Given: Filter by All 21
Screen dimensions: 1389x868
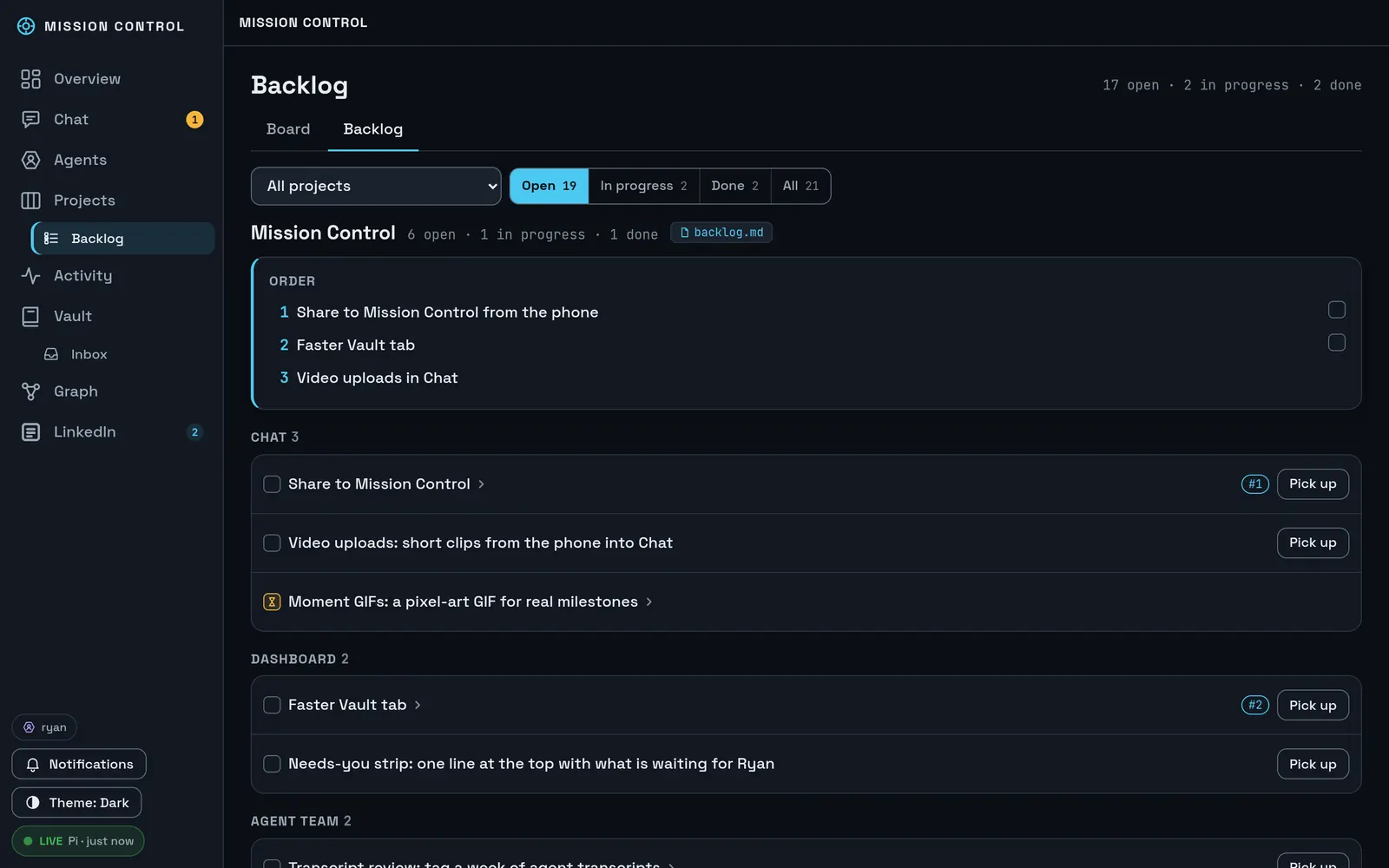Looking at the screenshot, I should tap(800, 186).
